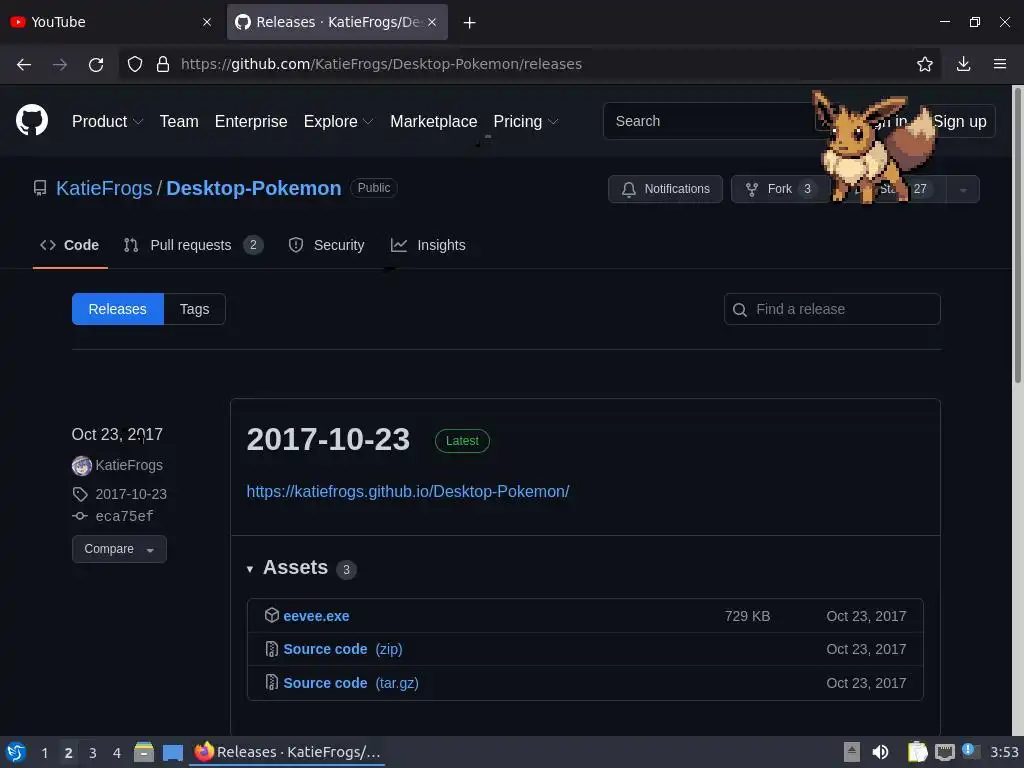Reload the current page

96,64
